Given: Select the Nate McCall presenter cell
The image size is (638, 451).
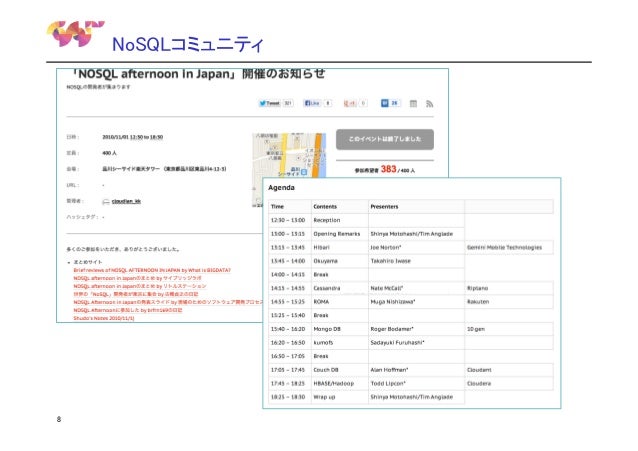Looking at the screenshot, I should tap(416, 288).
